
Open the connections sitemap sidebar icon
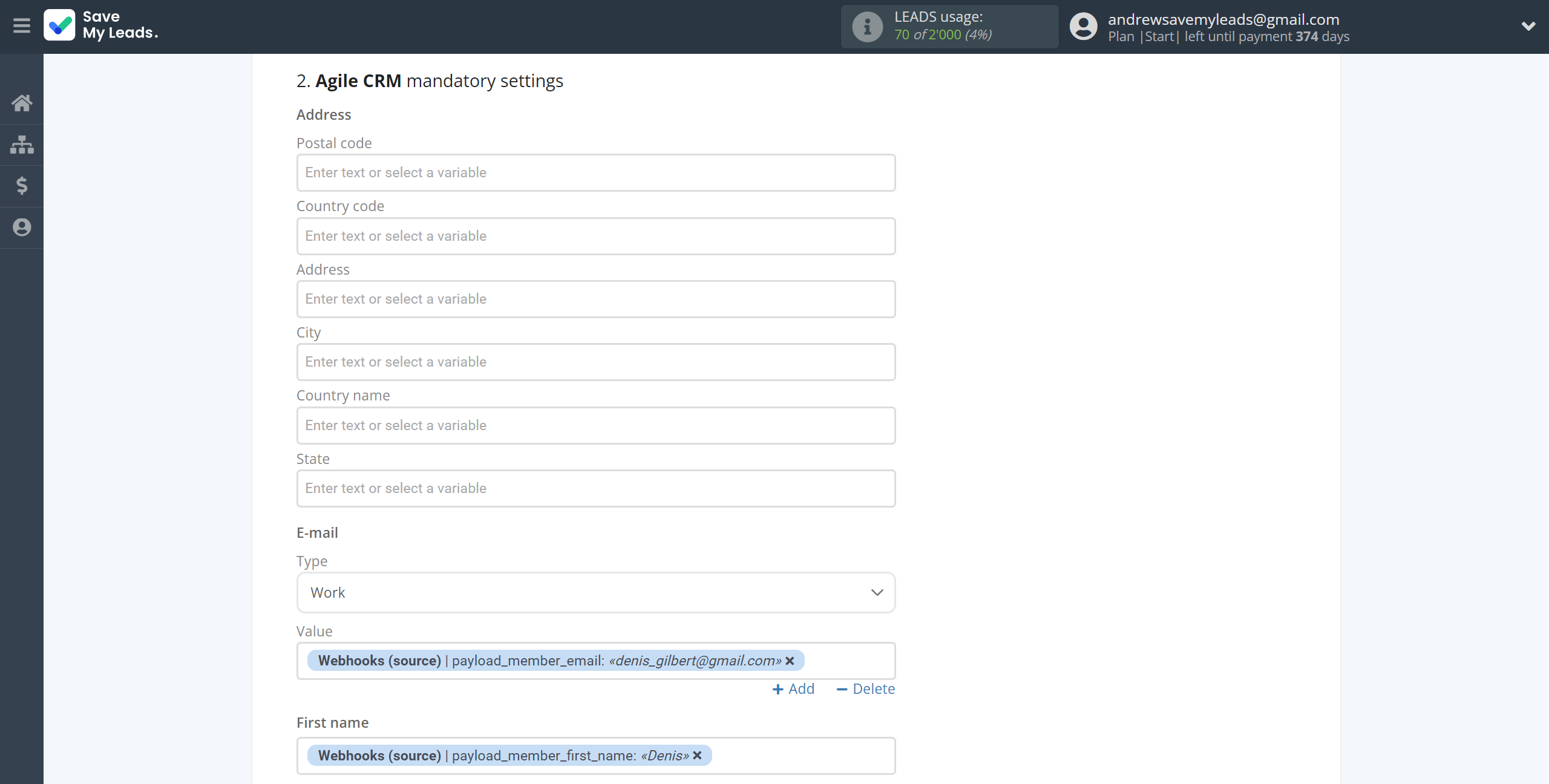(x=22, y=145)
